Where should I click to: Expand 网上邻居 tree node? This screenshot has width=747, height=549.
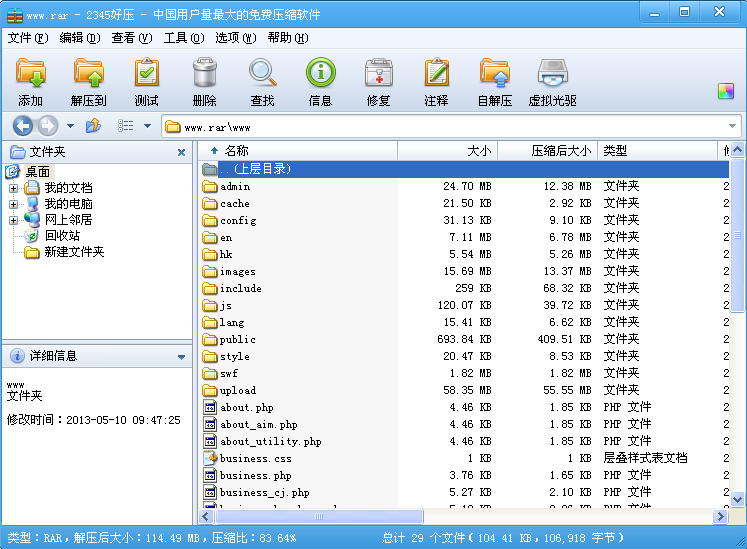[x=13, y=220]
